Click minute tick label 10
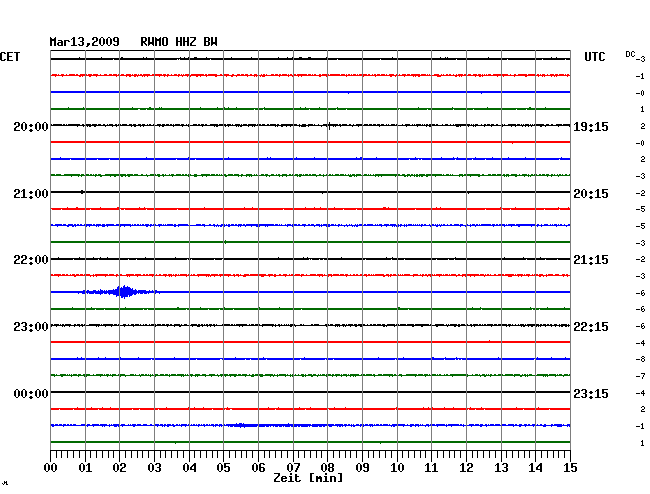Image resolution: width=650 pixels, height=494 pixels. click(397, 468)
